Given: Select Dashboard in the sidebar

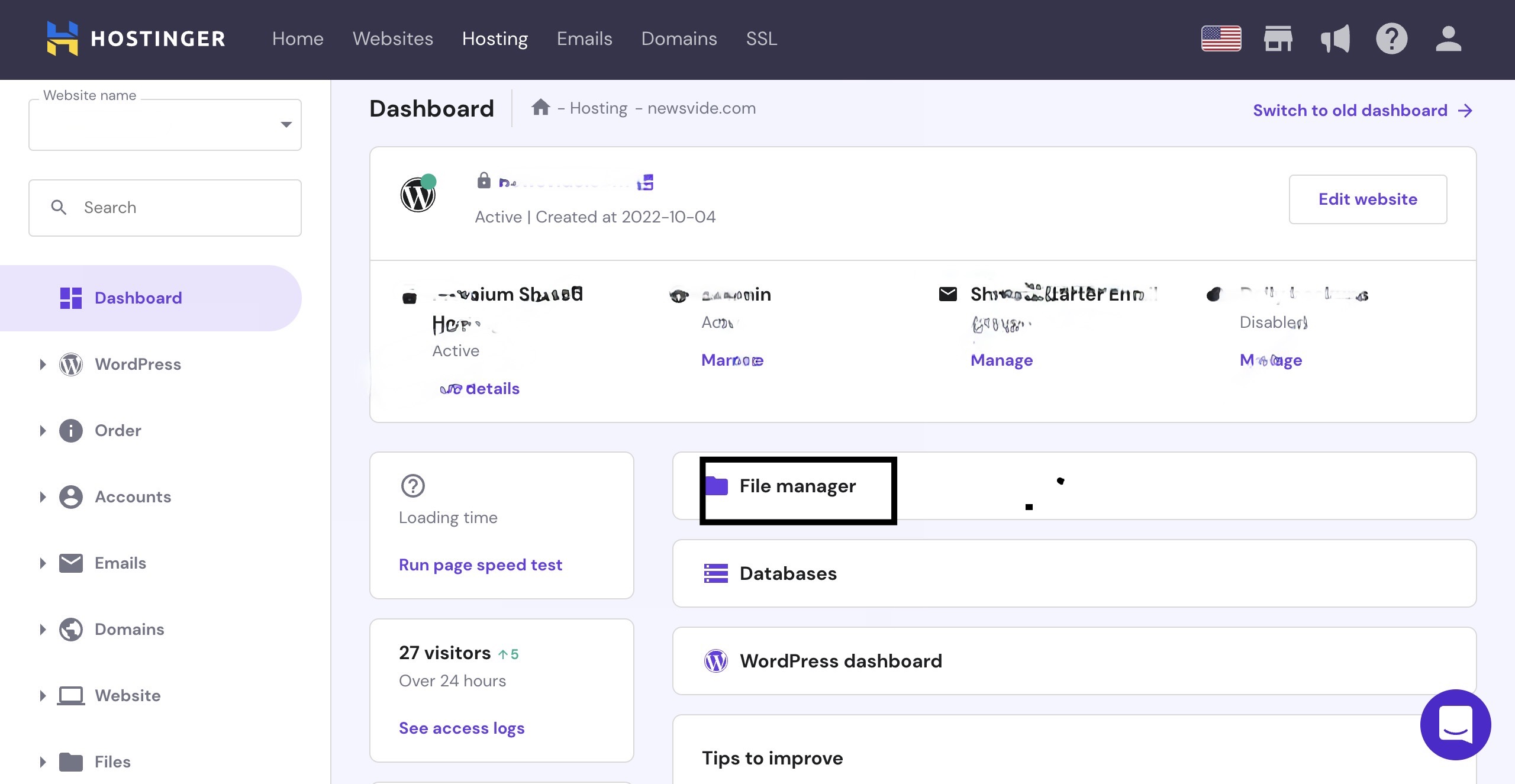Looking at the screenshot, I should pyautogui.click(x=150, y=298).
